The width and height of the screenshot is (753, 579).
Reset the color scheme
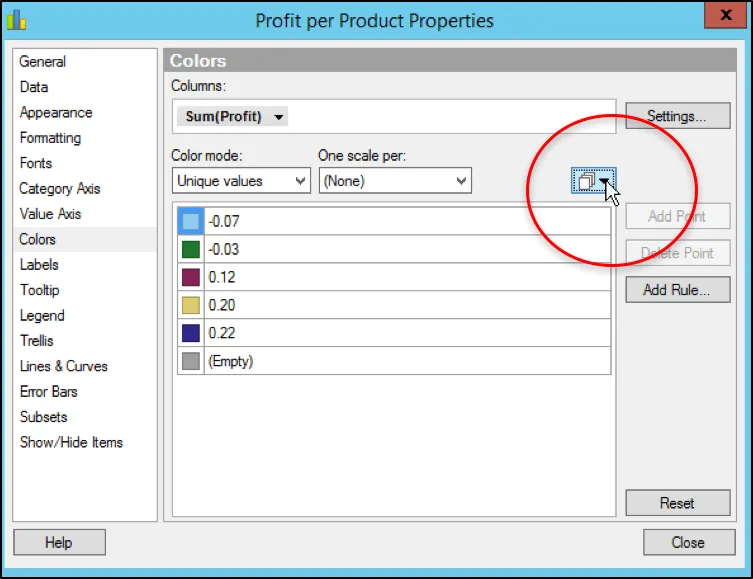point(678,503)
